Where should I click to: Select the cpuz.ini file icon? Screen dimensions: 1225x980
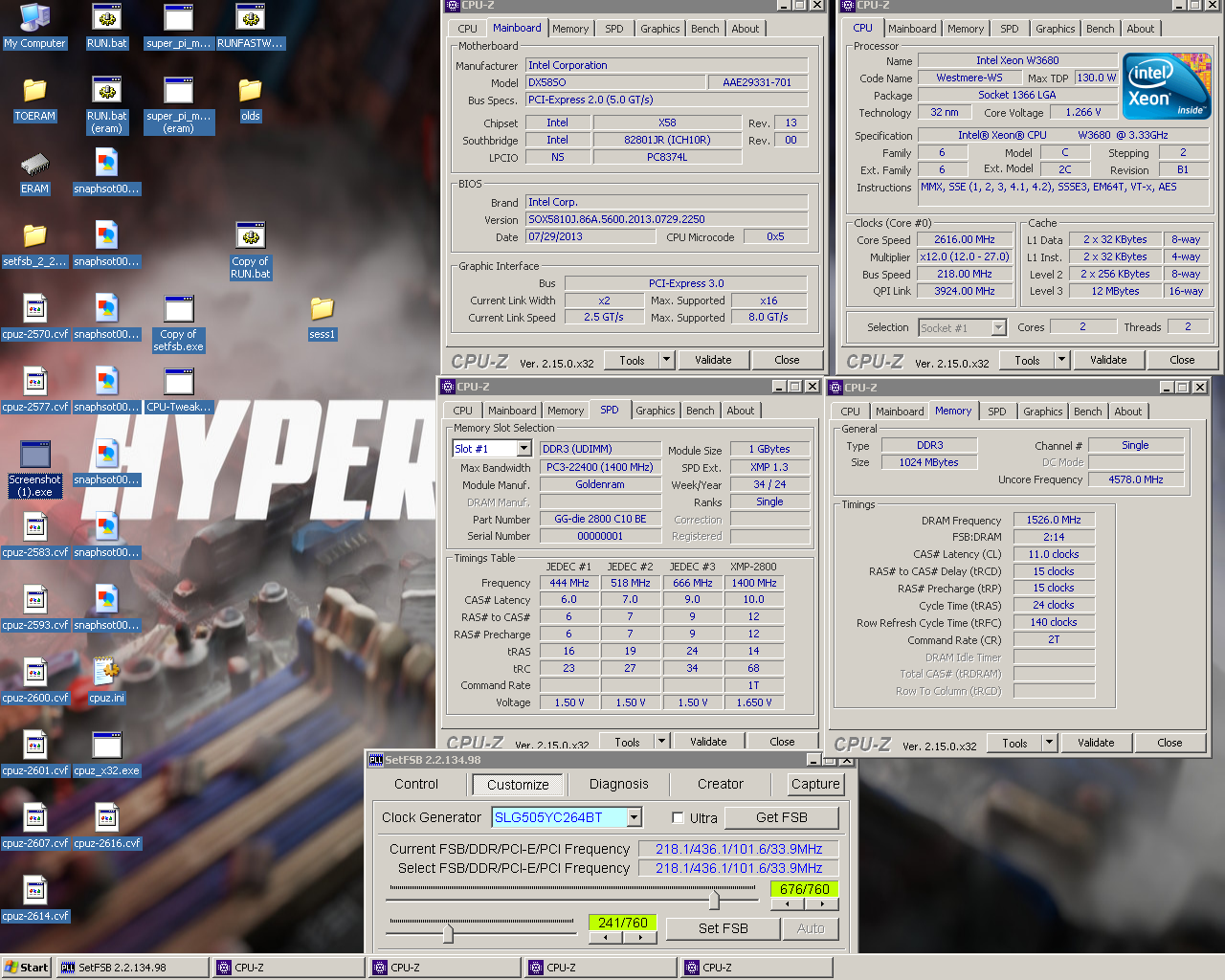pos(107,680)
